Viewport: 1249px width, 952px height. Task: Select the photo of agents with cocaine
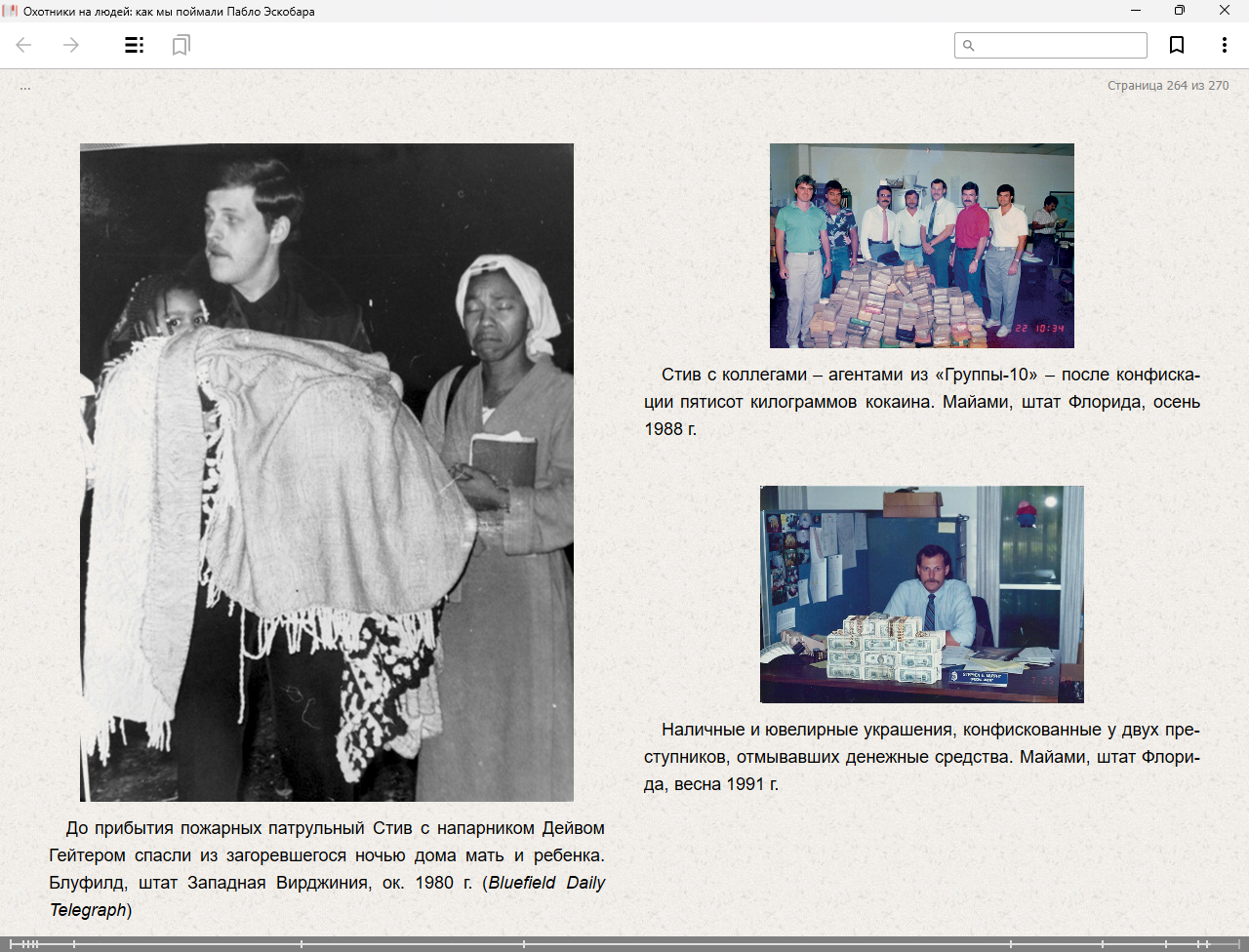[x=921, y=246]
